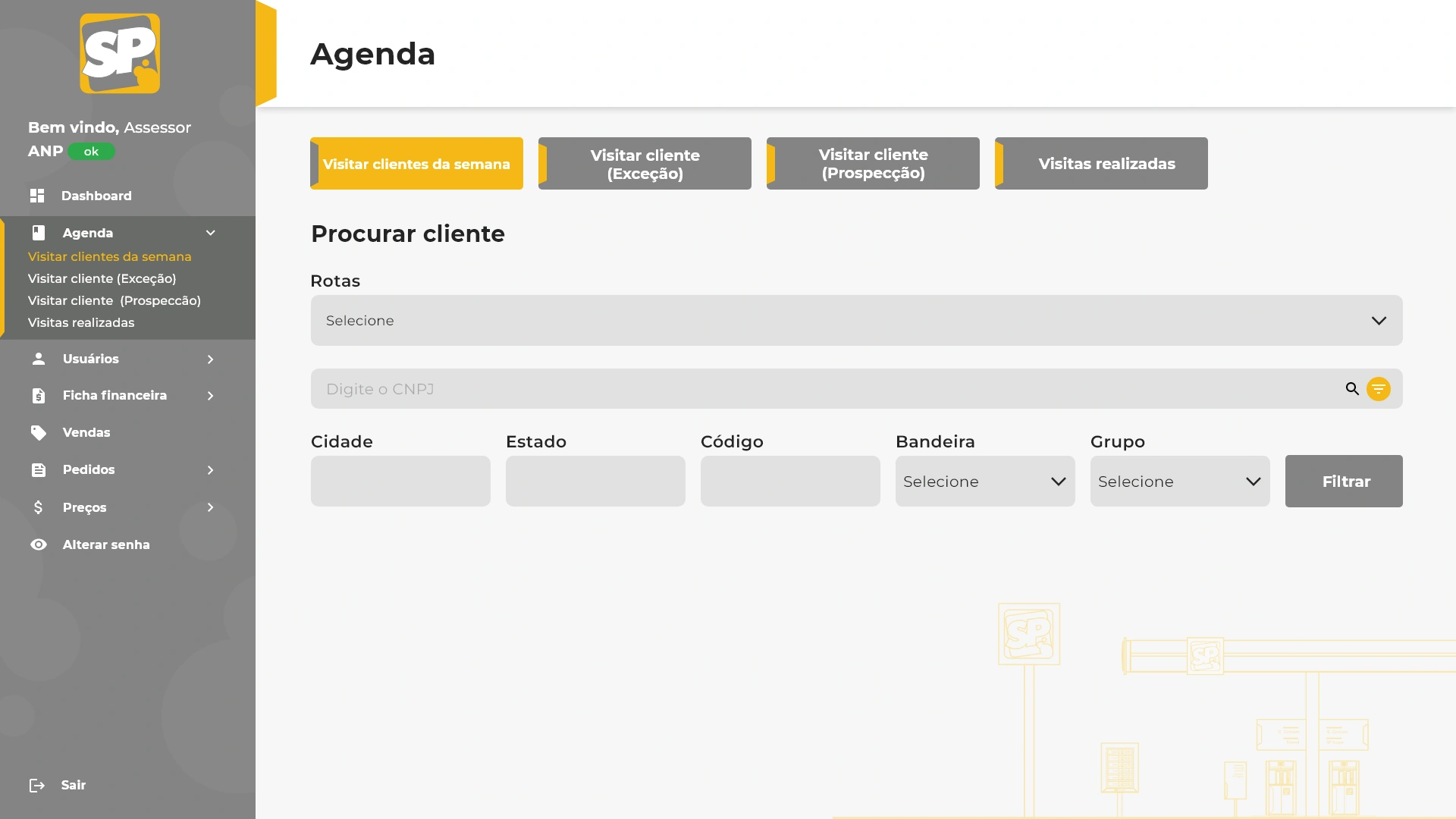The width and height of the screenshot is (1456, 819).
Task: Click the yellow filter icon button
Action: click(x=1378, y=389)
